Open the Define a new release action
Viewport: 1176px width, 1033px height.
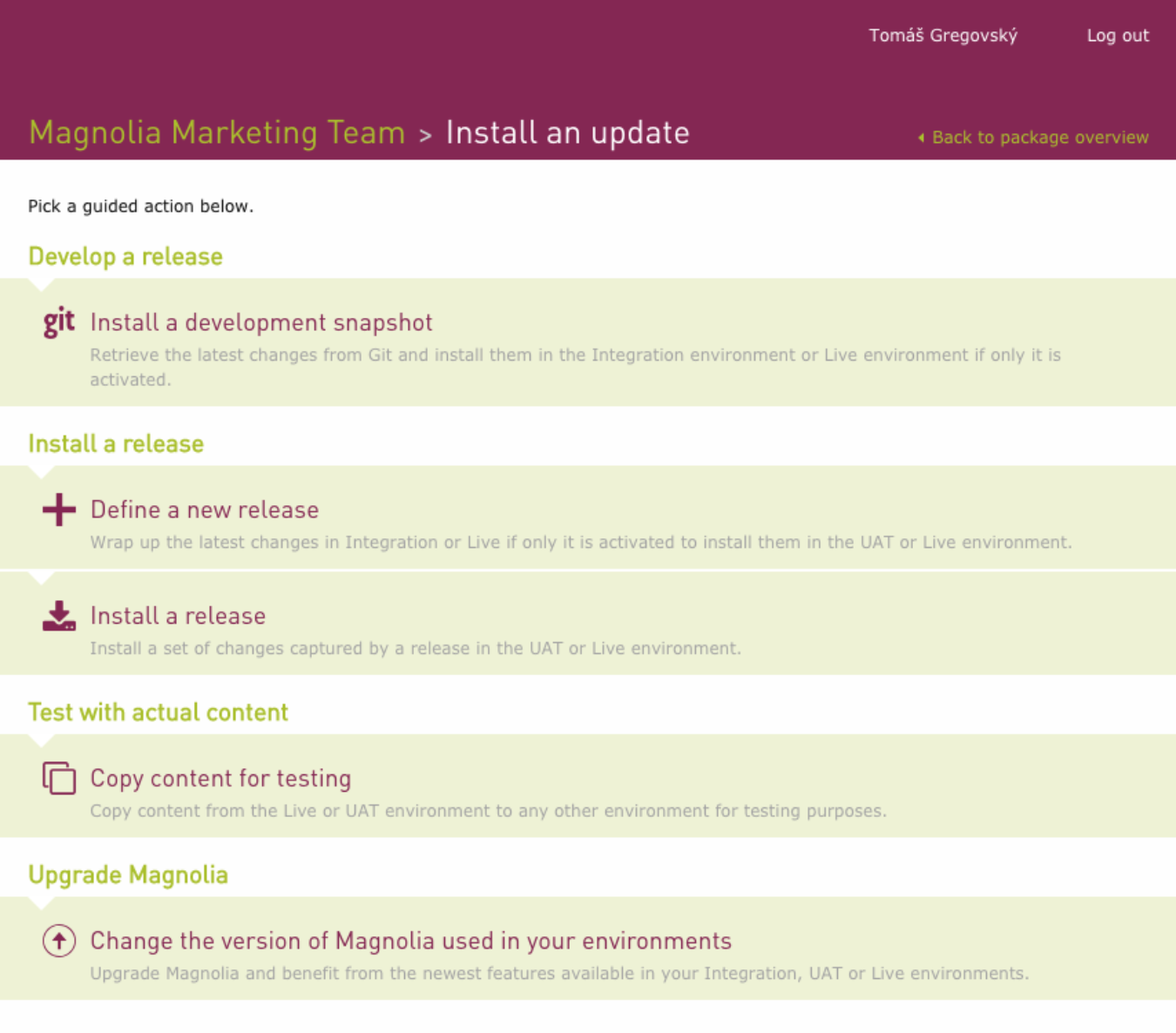pos(205,510)
